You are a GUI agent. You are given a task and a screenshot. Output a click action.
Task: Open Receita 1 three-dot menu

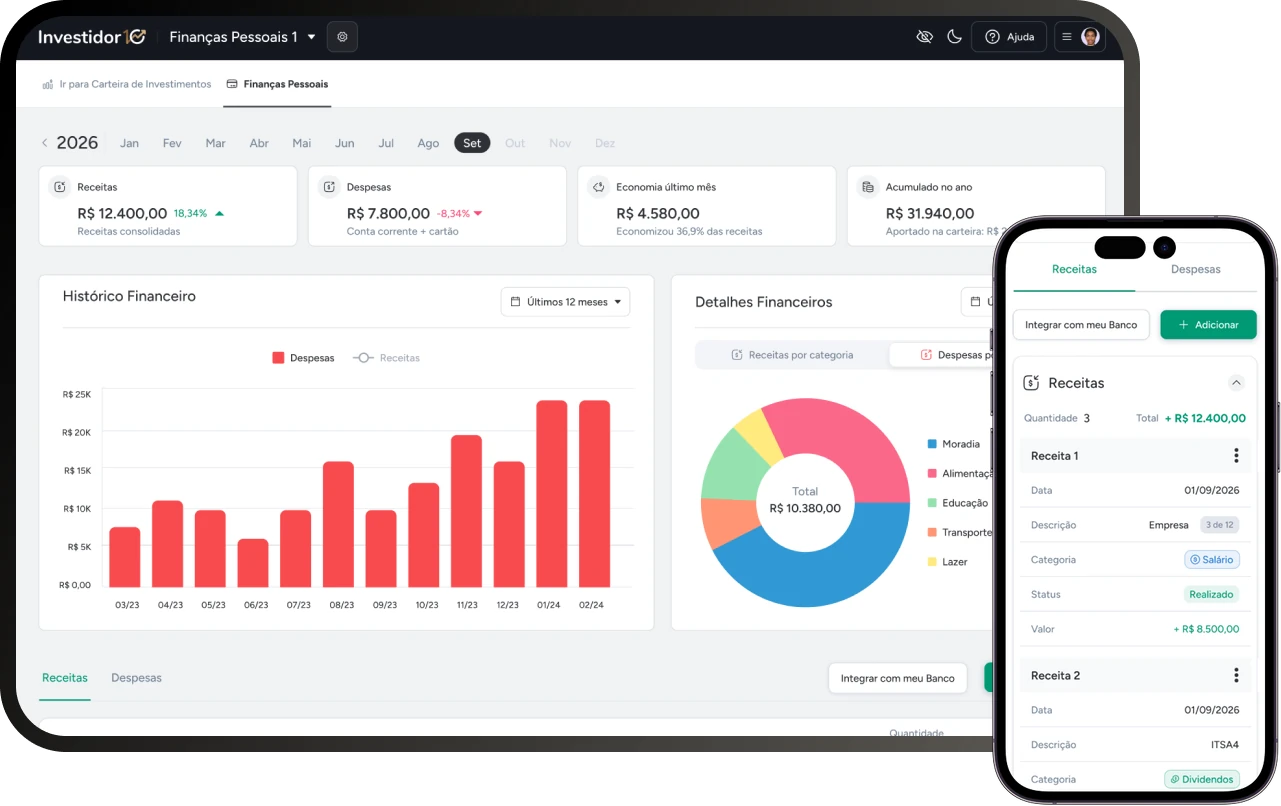pos(1236,456)
